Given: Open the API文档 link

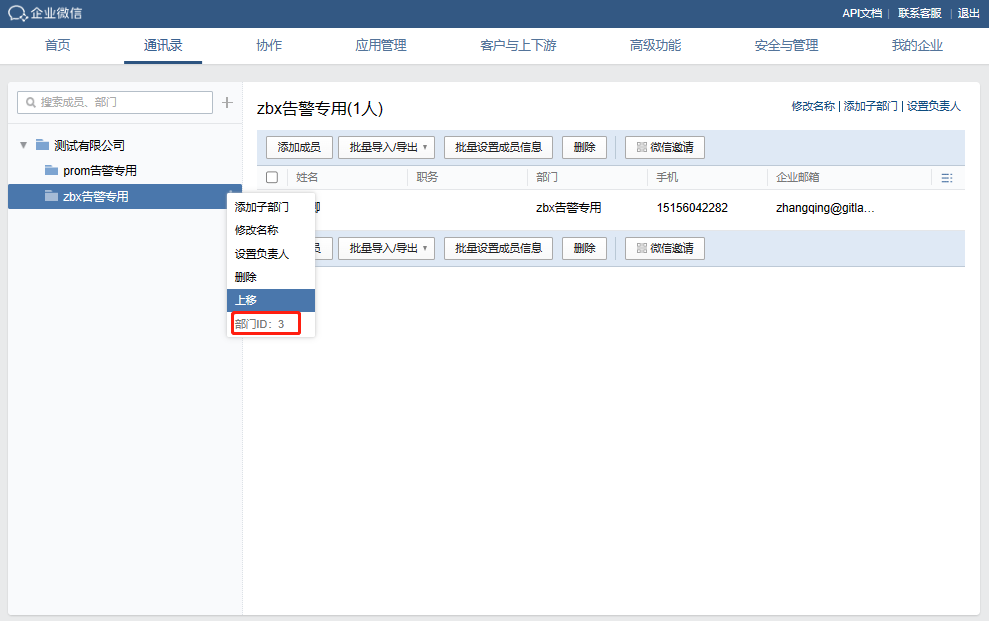Looking at the screenshot, I should coord(861,13).
